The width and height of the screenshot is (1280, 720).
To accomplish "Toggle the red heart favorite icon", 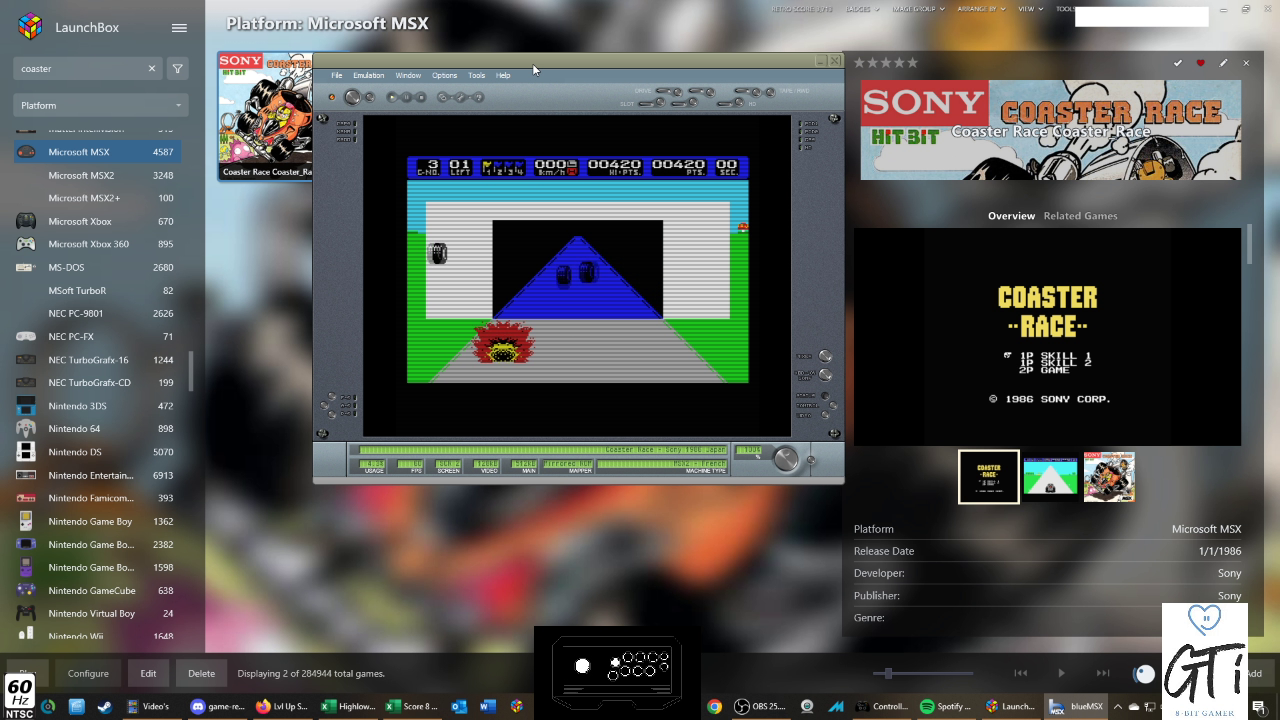I will pyautogui.click(x=1201, y=63).
